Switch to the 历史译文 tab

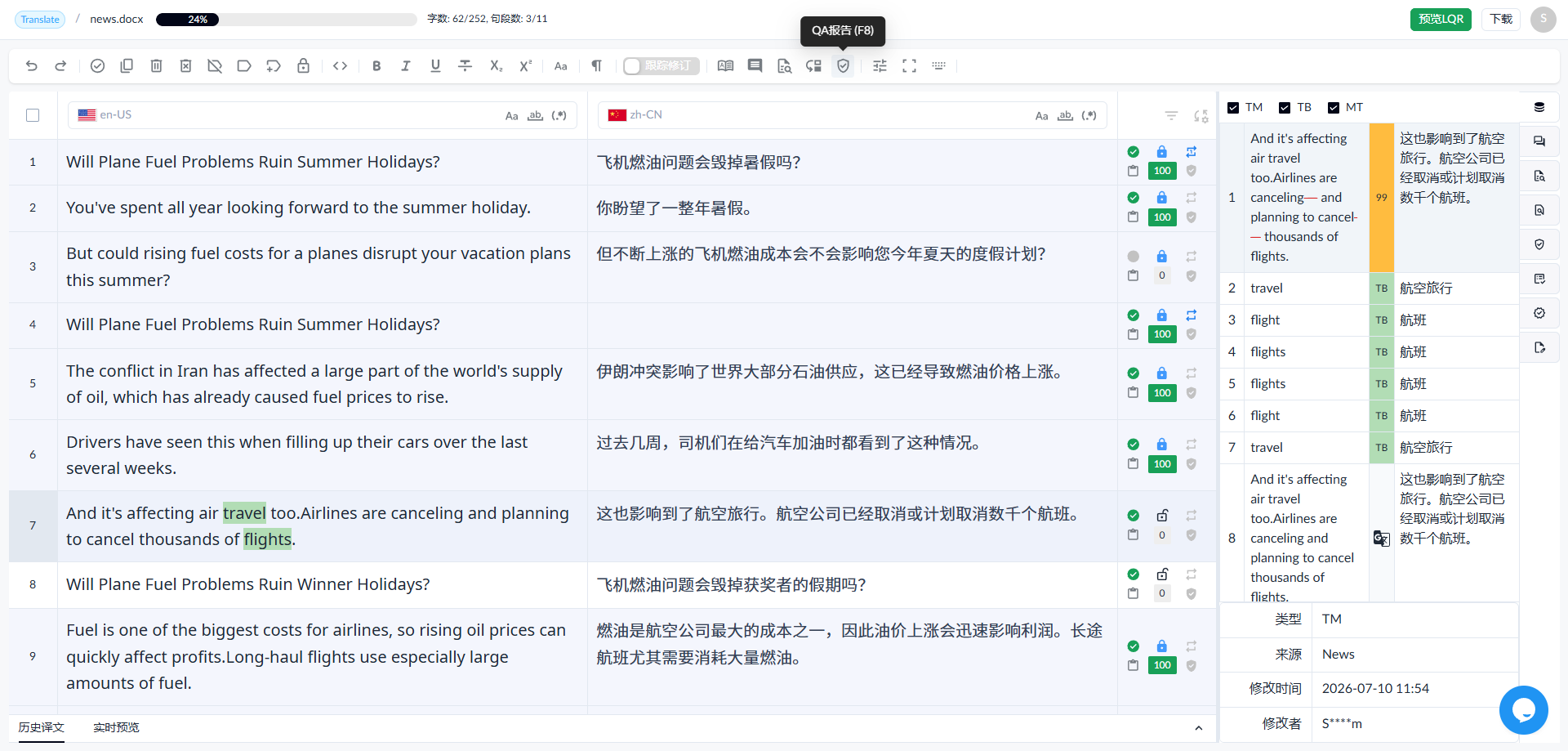[42, 727]
